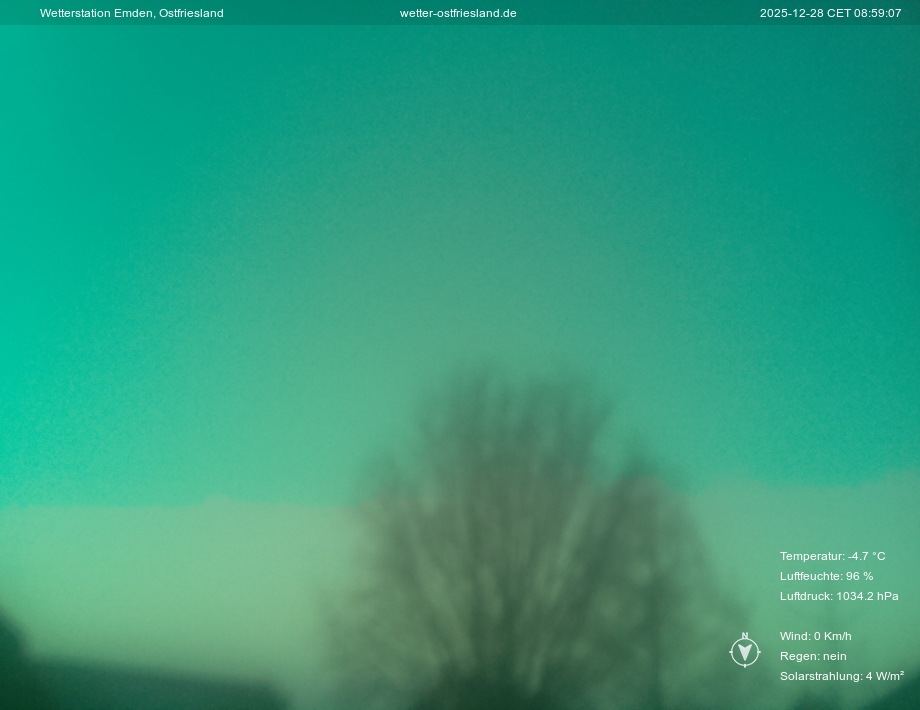Viewport: 920px width, 710px height.
Task: Open the wetter-ostfriesland.de link
Action: click(x=458, y=13)
